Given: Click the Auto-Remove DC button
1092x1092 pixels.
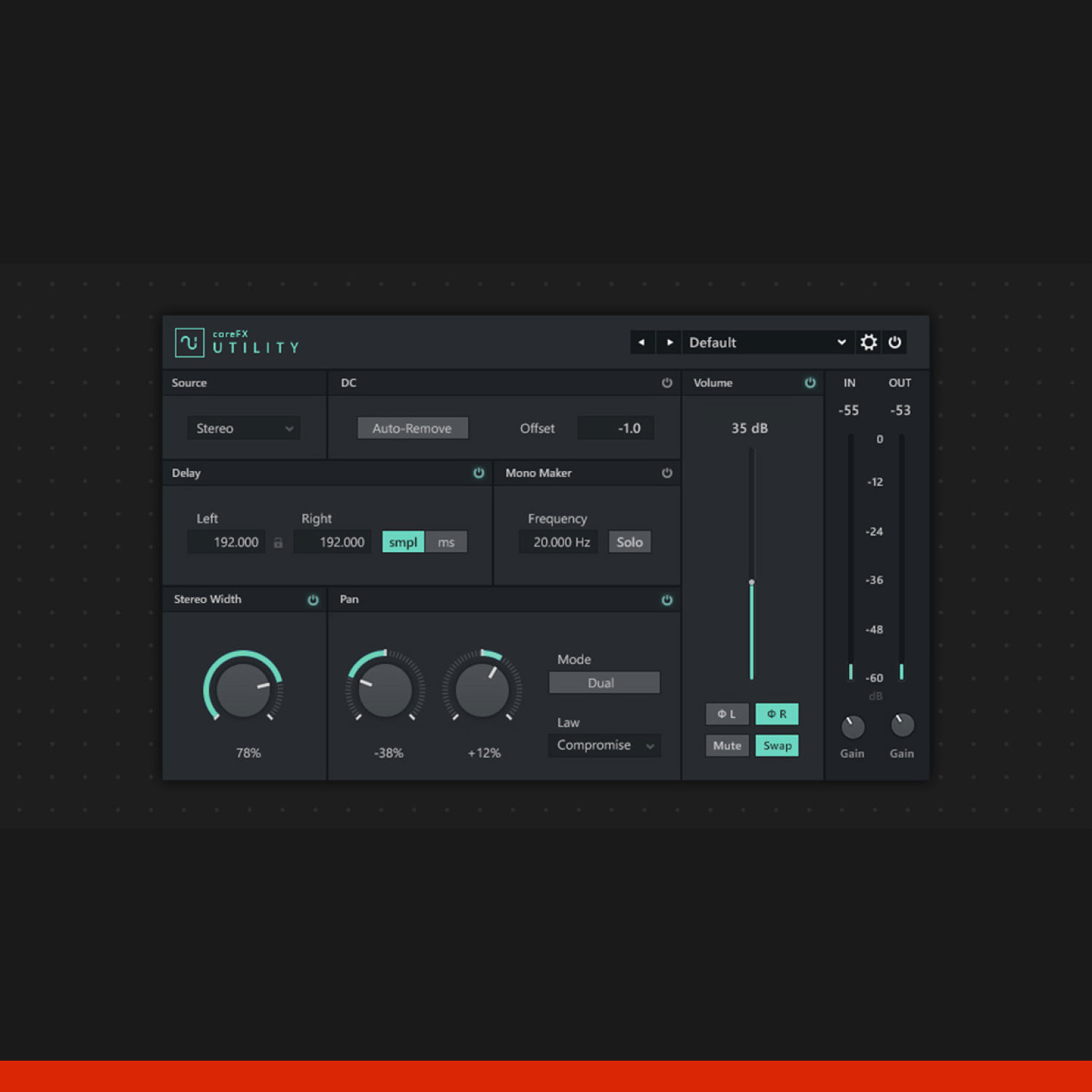Looking at the screenshot, I should pyautogui.click(x=412, y=428).
